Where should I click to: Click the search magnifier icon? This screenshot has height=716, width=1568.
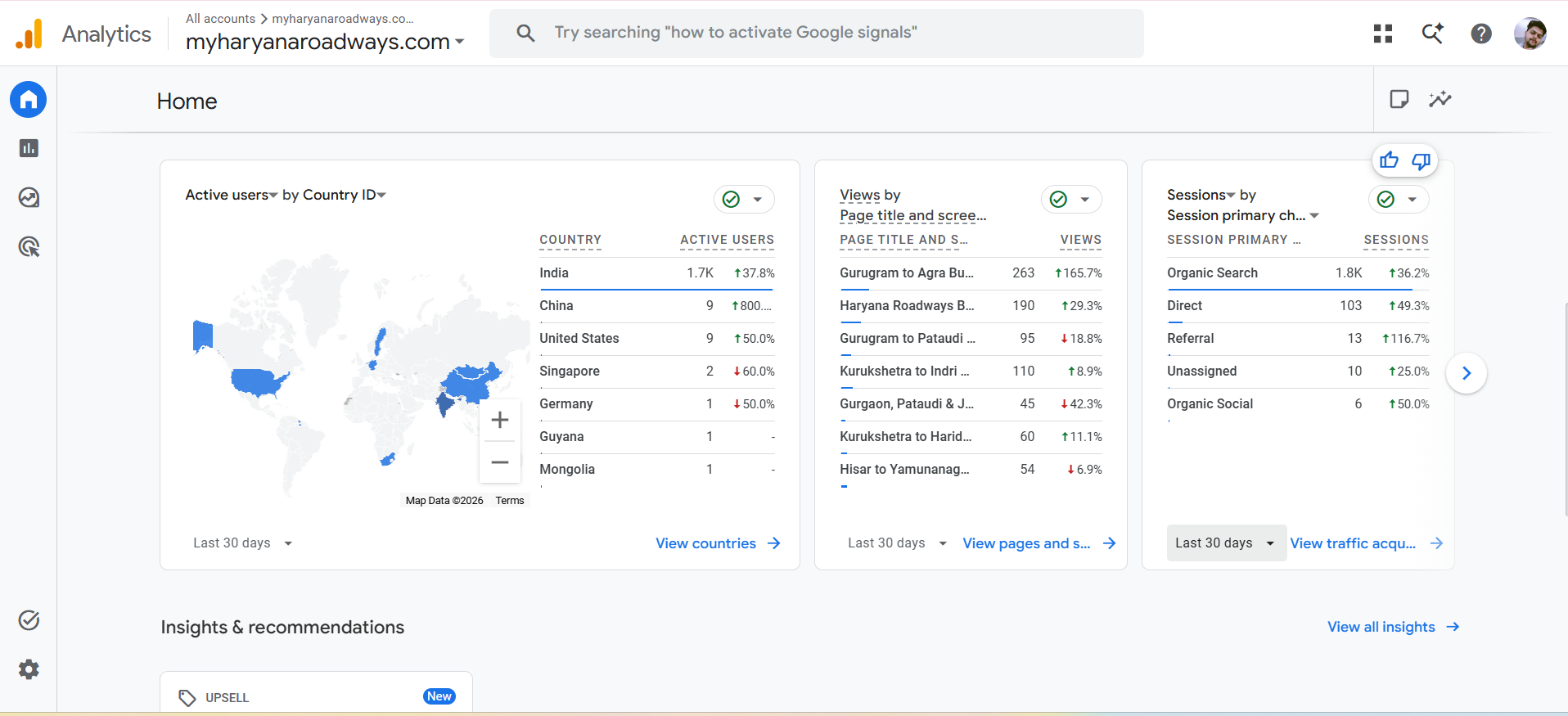click(x=526, y=33)
